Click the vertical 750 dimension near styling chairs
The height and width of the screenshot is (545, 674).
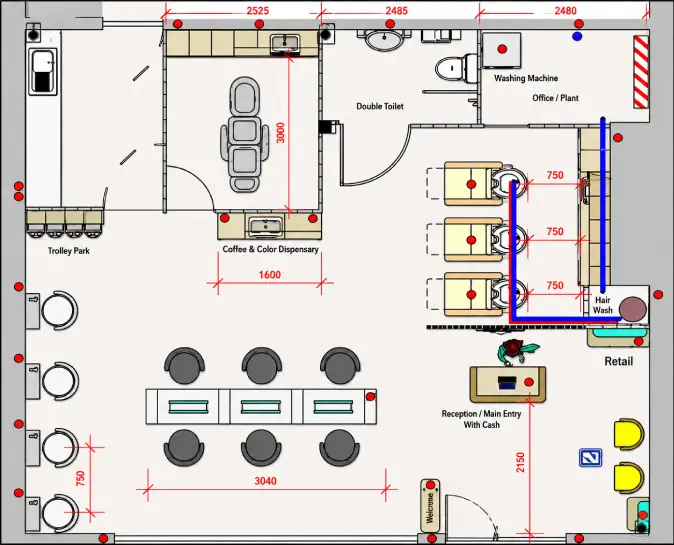point(80,479)
